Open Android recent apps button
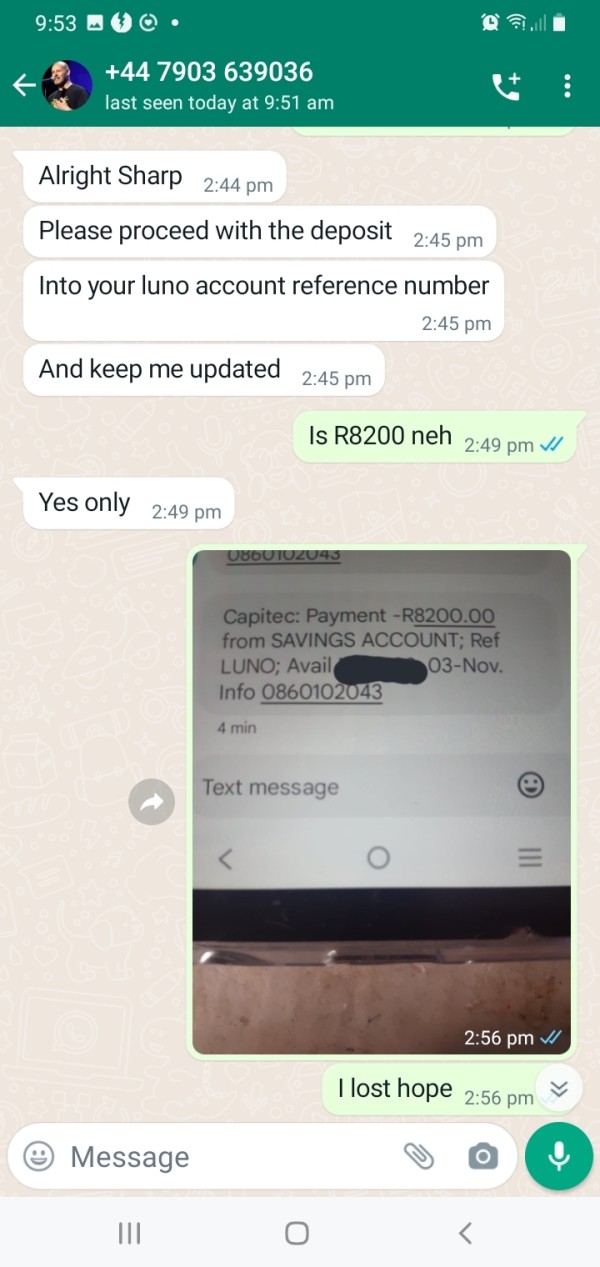 coord(130,1233)
